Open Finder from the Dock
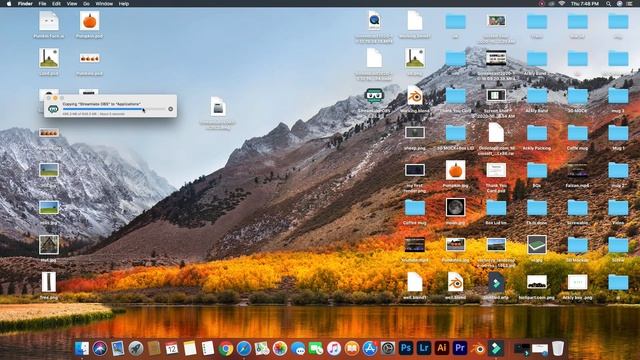This screenshot has width=640, height=360. [82, 349]
